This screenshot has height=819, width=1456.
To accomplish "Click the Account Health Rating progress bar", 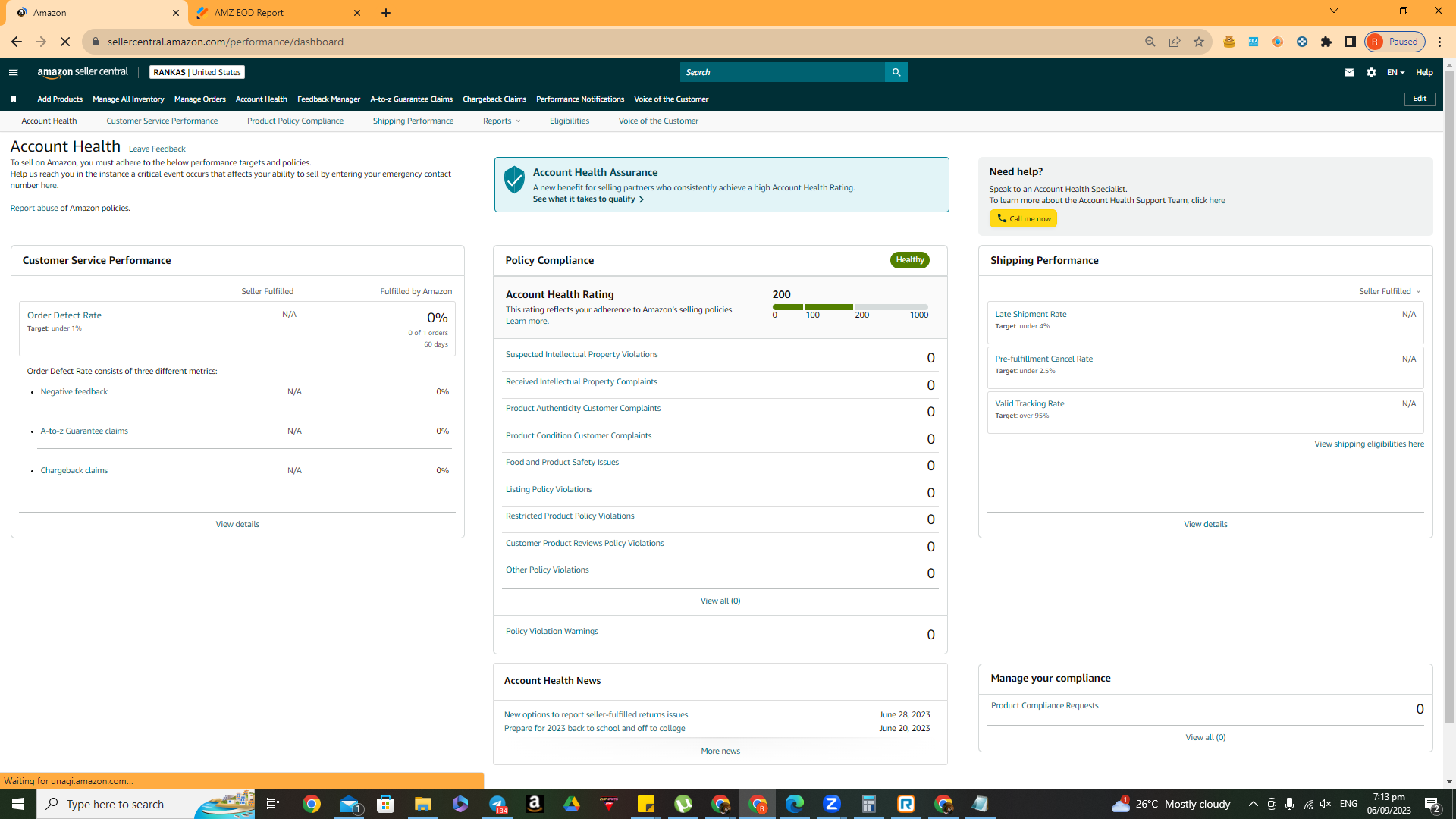I will point(850,307).
